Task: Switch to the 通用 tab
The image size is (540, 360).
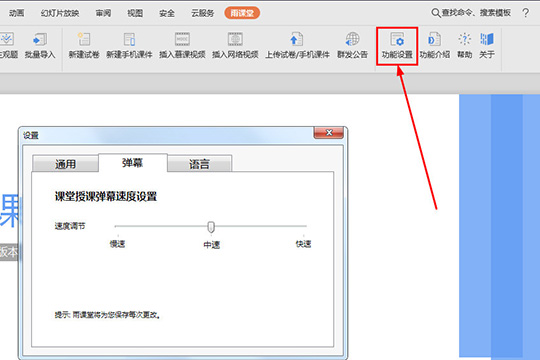Action: 65,164
